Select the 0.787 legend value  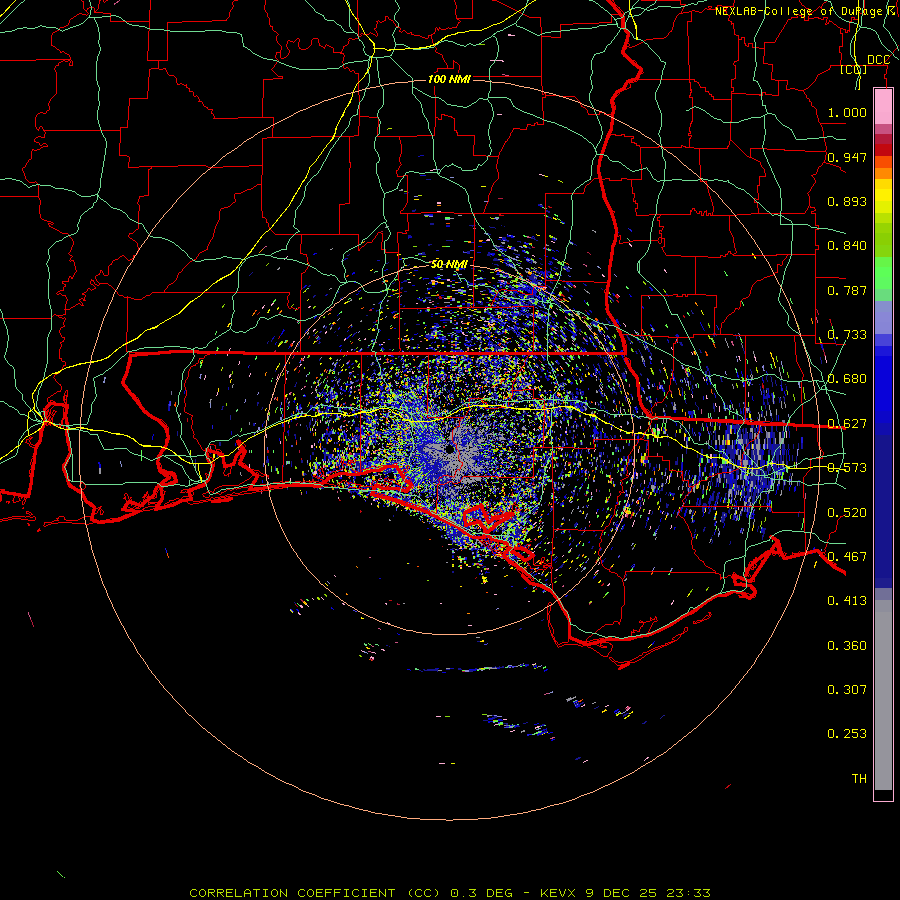pyautogui.click(x=847, y=290)
